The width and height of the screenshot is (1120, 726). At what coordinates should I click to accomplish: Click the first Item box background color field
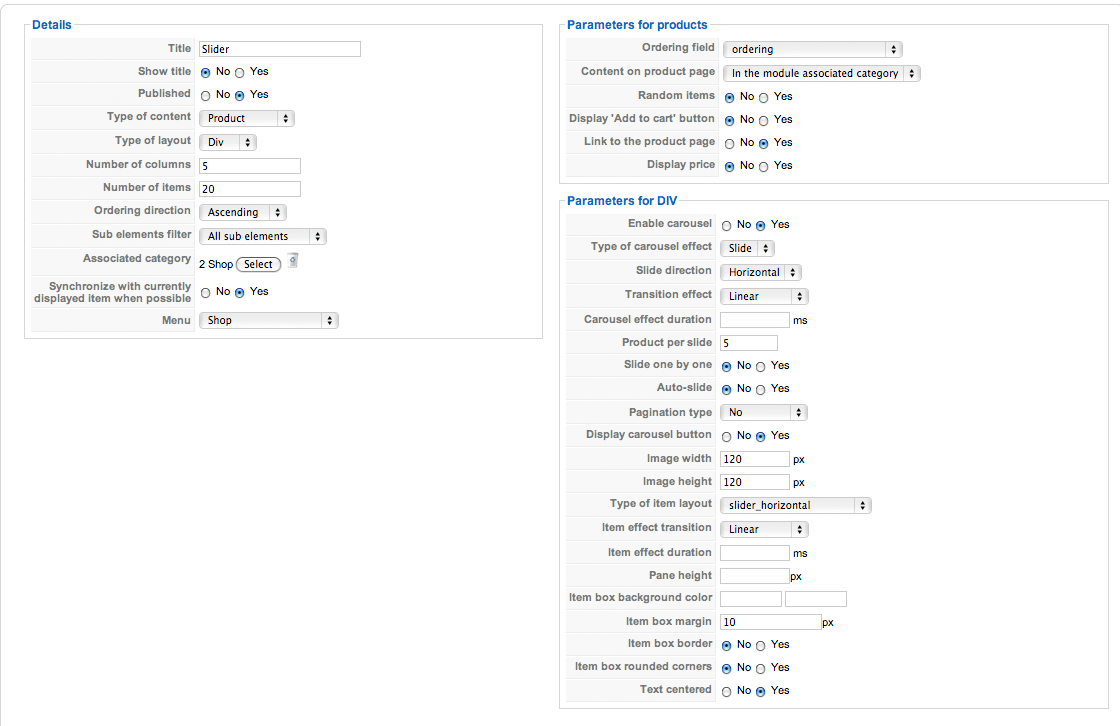[750, 599]
